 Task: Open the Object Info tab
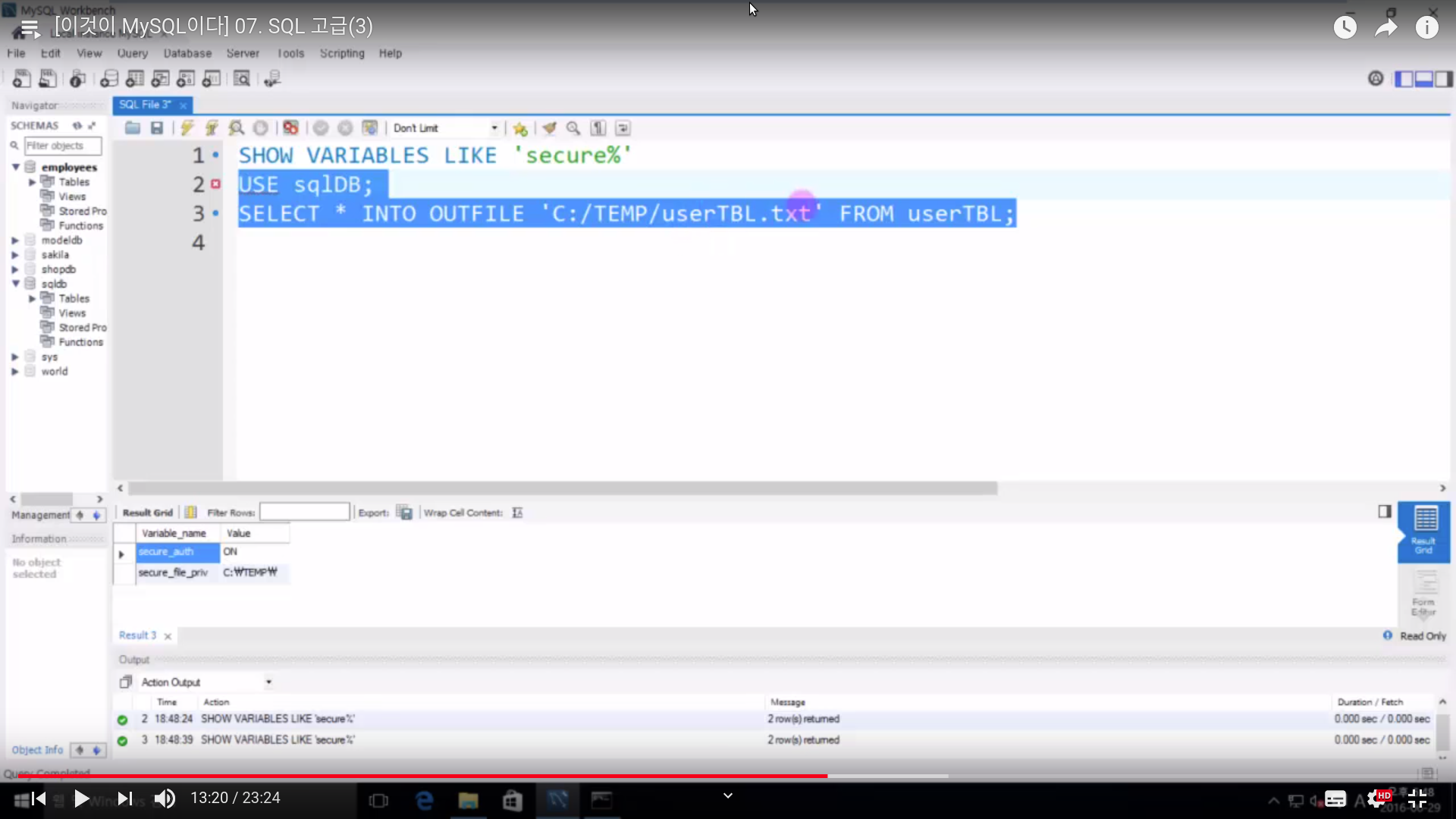[x=37, y=750]
